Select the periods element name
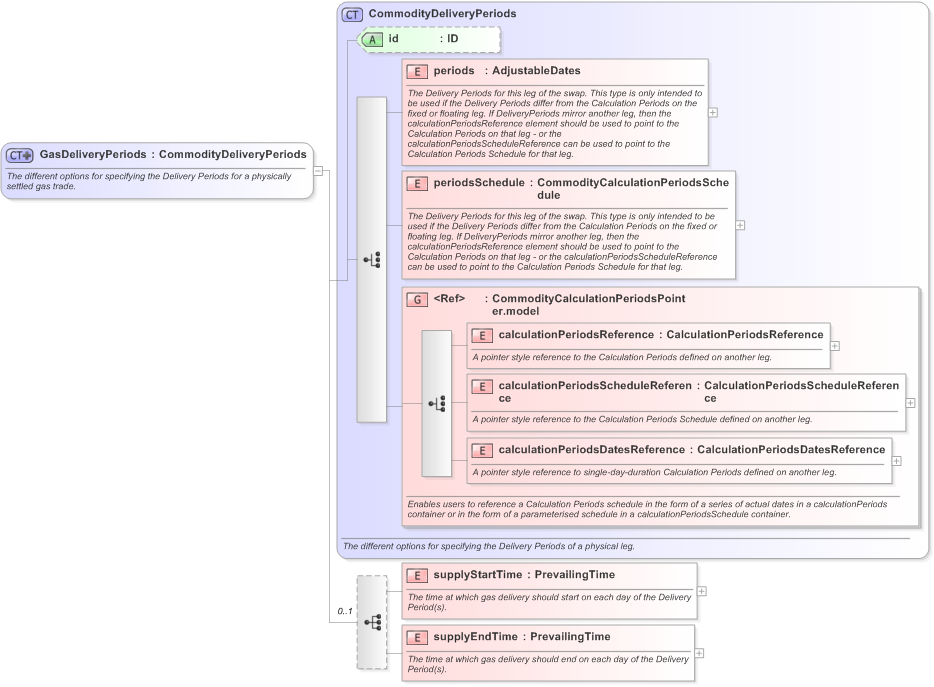 454,70
